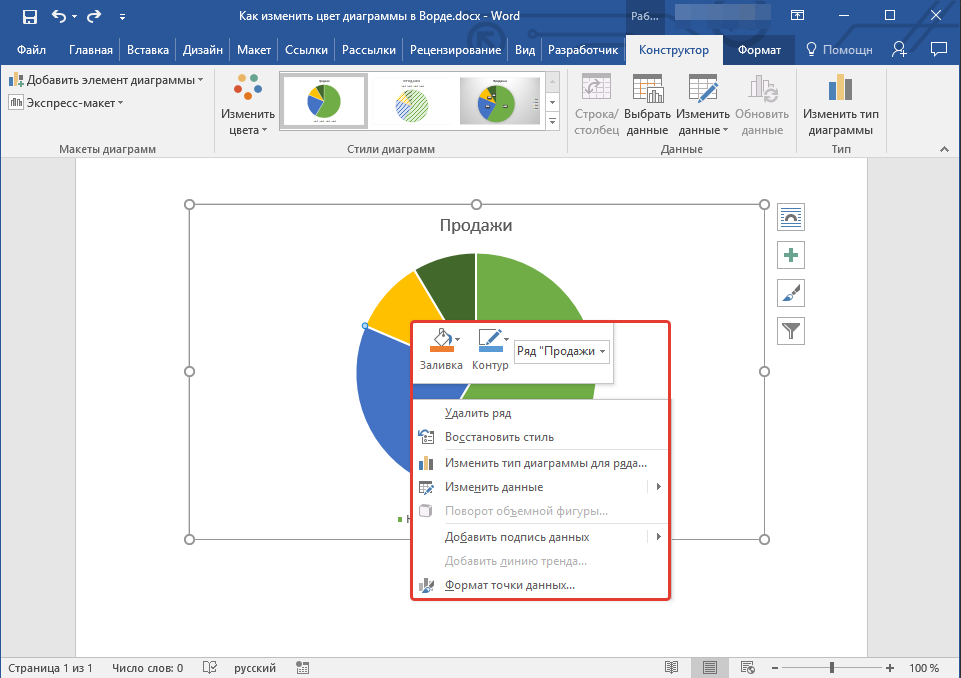Image resolution: width=961 pixels, height=678 pixels.
Task: Click Изменить тип диаграммы ribbon button
Action: click(x=841, y=104)
